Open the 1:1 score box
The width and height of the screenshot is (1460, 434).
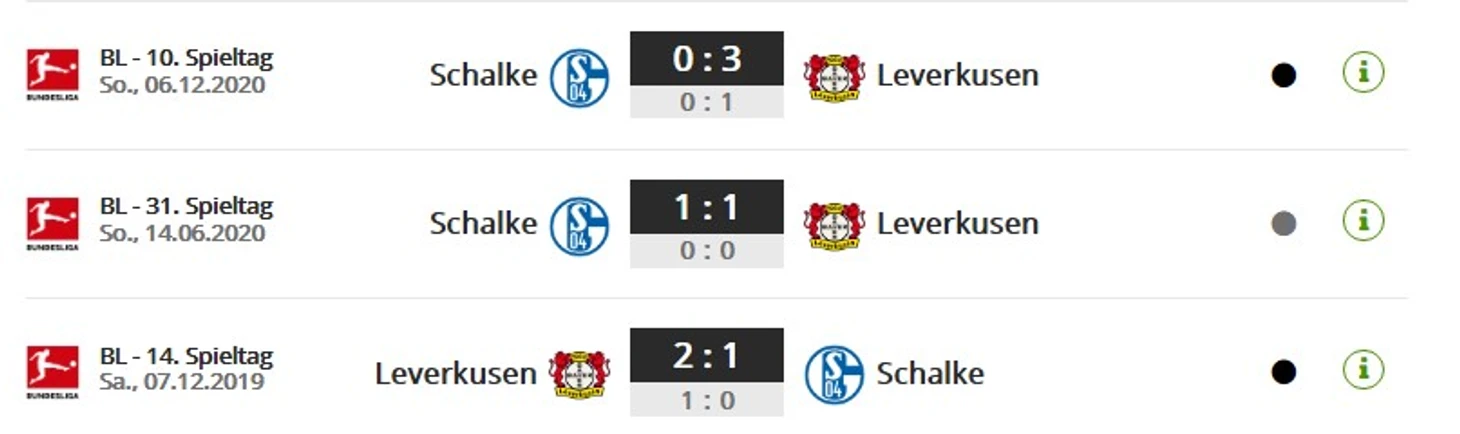pyautogui.click(x=707, y=223)
